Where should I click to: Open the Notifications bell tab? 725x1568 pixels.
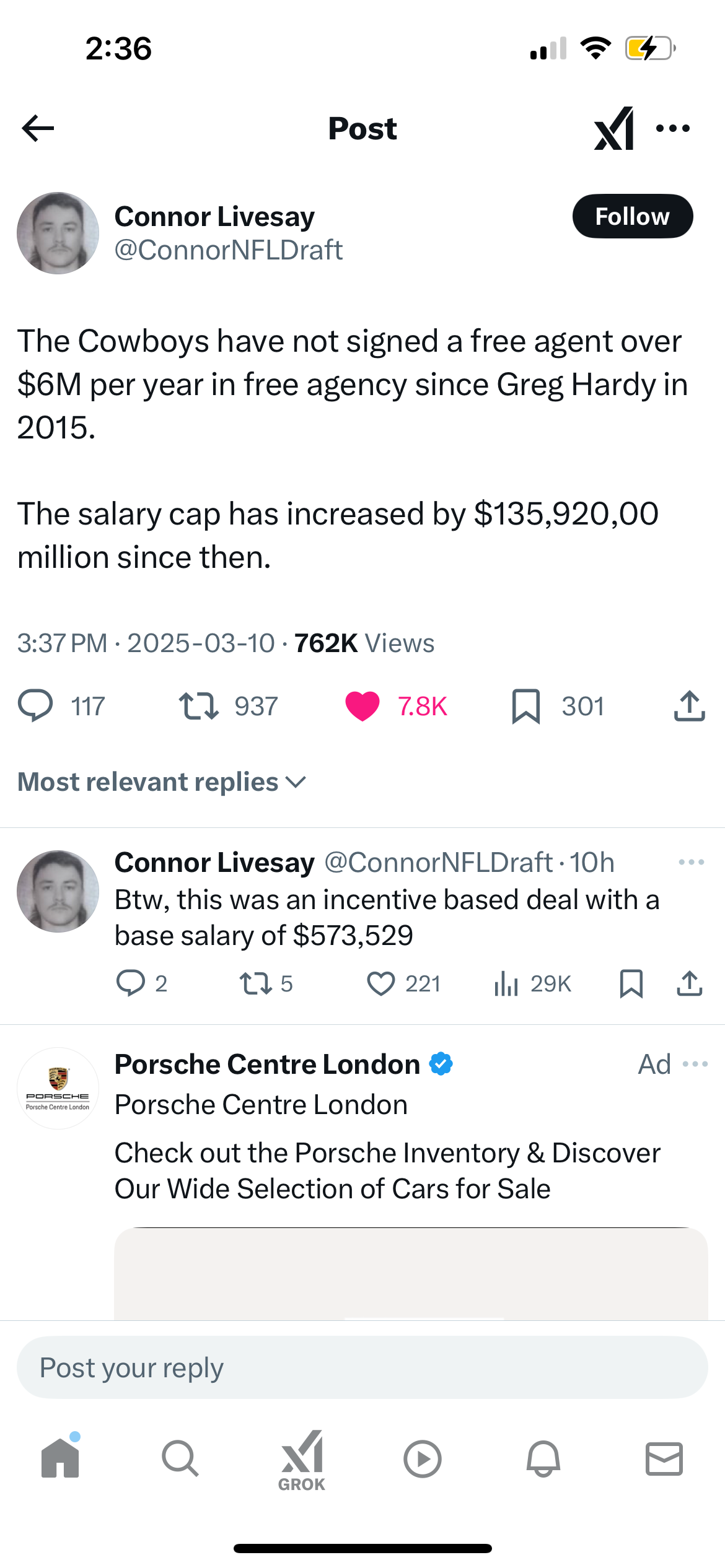[x=543, y=1458]
